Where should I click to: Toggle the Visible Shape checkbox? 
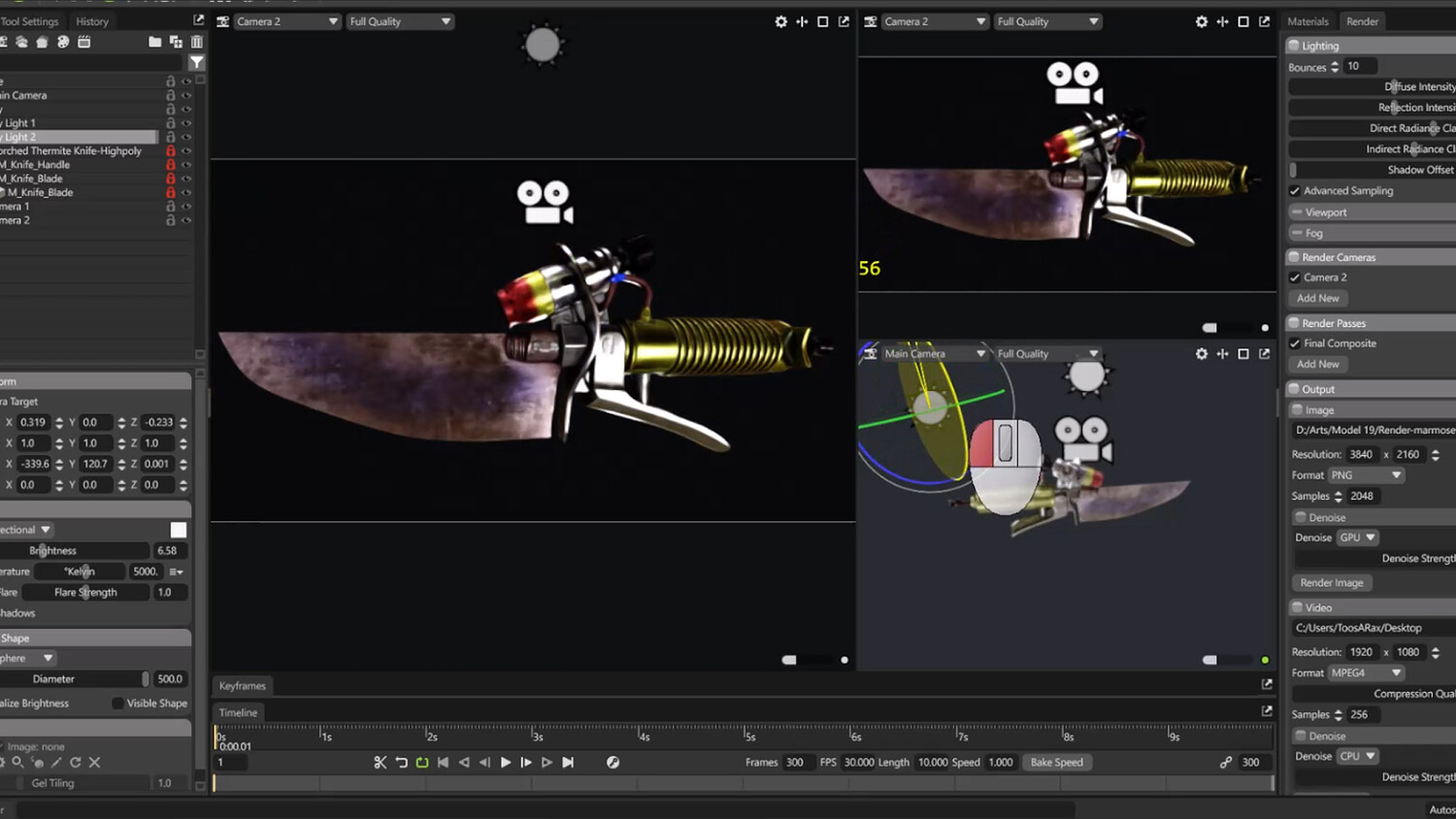tap(117, 704)
